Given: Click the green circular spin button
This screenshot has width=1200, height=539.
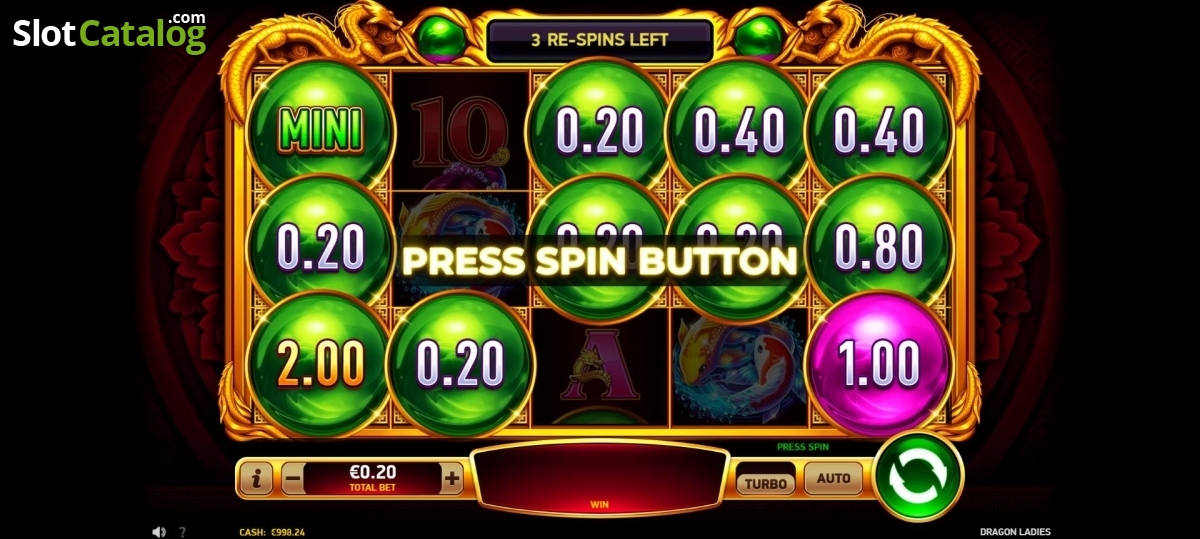Looking at the screenshot, I should (918, 476).
